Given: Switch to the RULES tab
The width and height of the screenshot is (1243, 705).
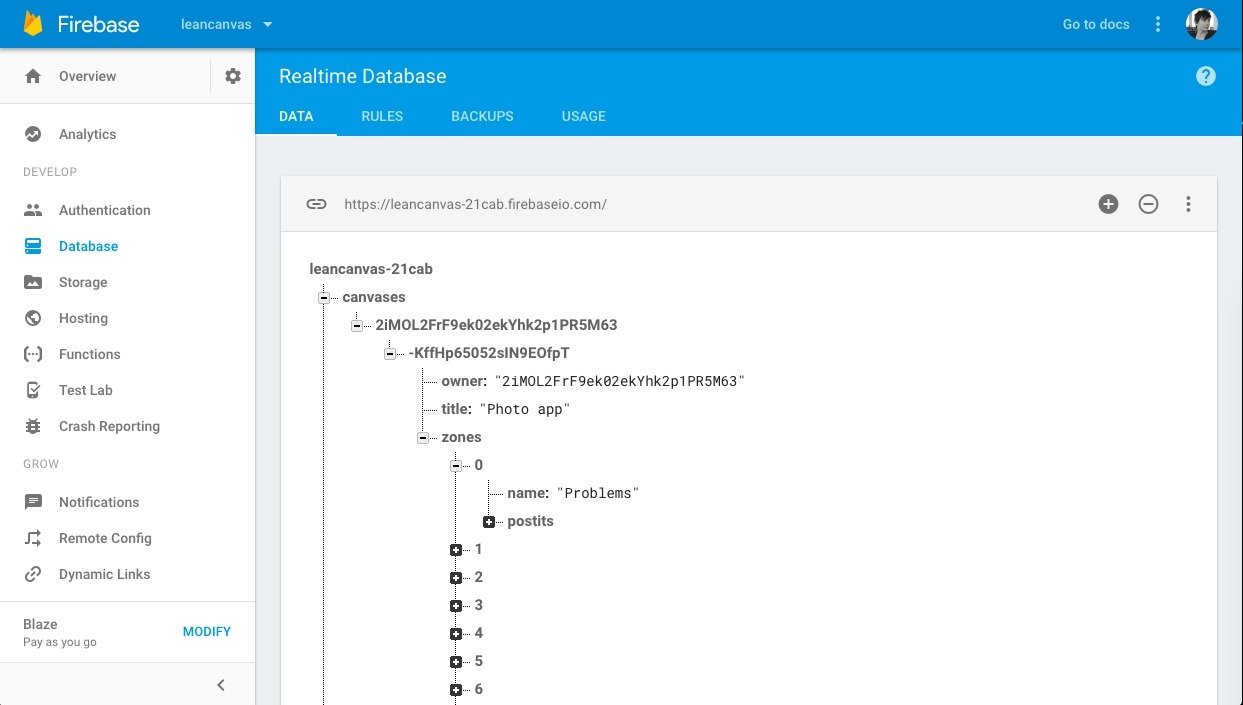Looking at the screenshot, I should (x=382, y=116).
